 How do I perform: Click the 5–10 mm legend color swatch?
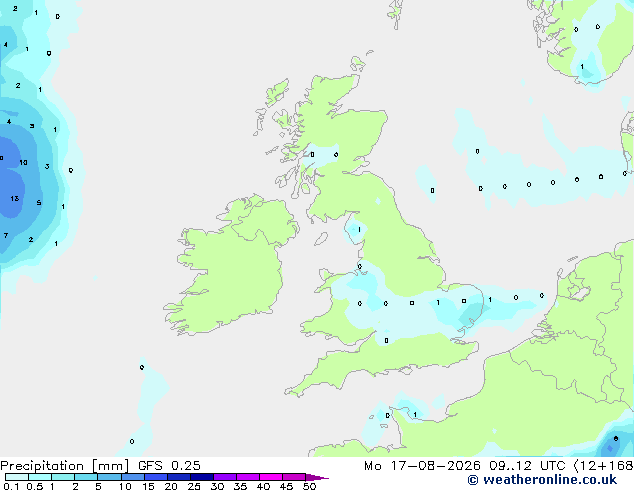pos(109,477)
